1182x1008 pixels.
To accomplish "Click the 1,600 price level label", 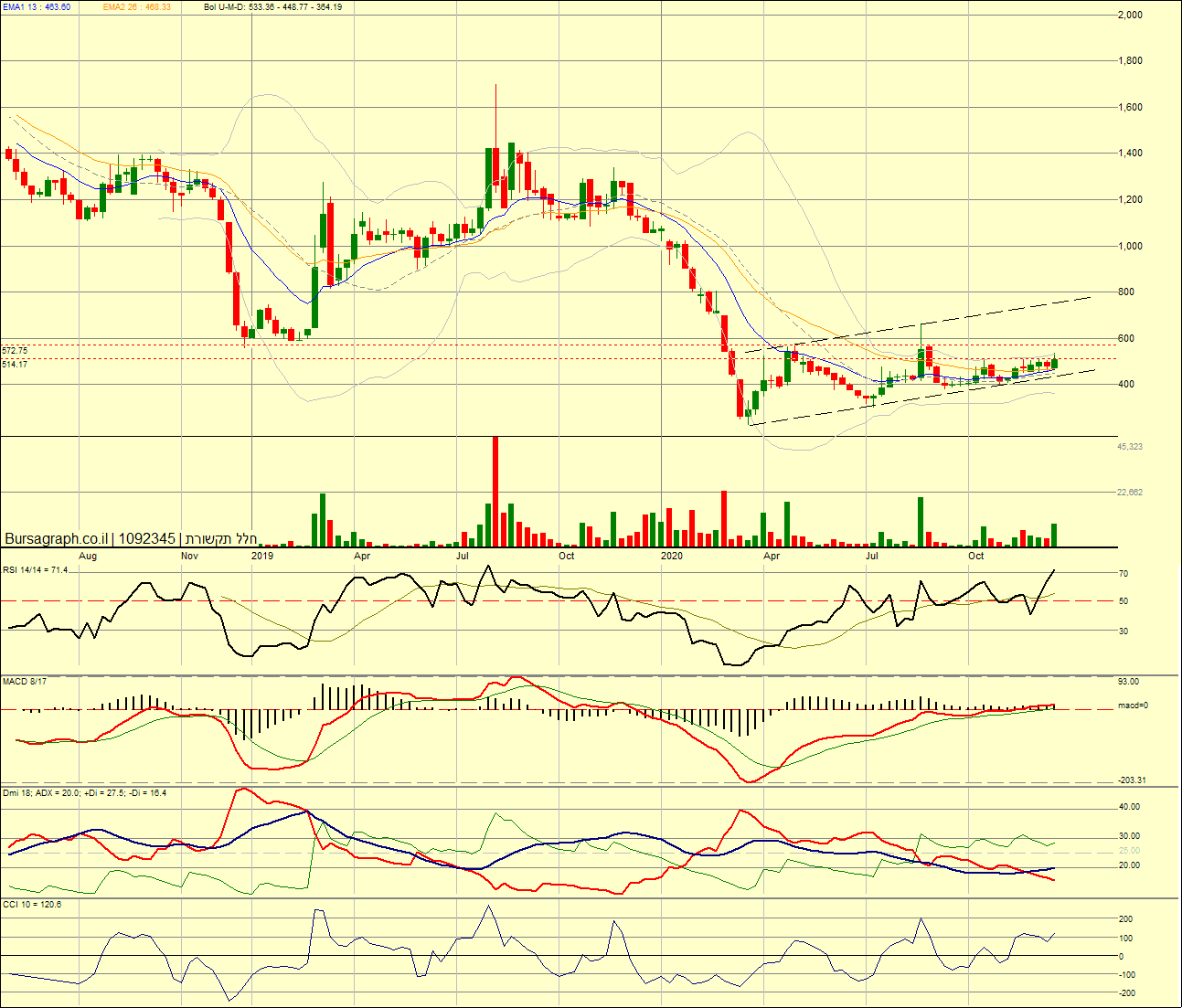I will point(1130,107).
